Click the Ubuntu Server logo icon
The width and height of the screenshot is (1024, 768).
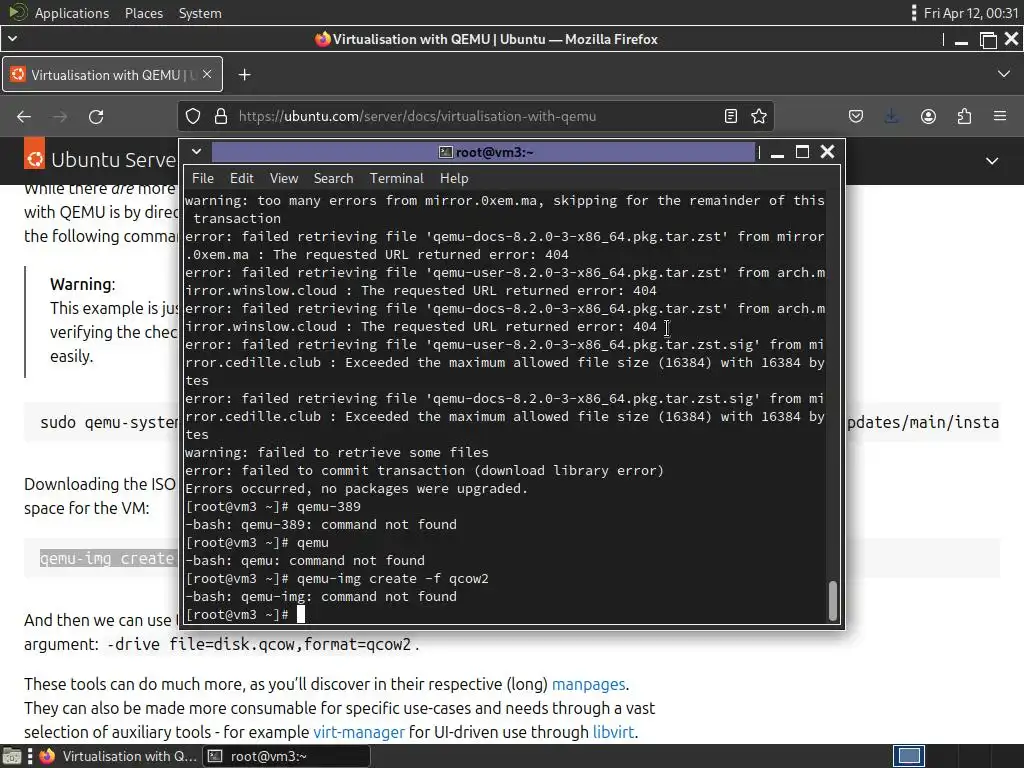pos(35,154)
